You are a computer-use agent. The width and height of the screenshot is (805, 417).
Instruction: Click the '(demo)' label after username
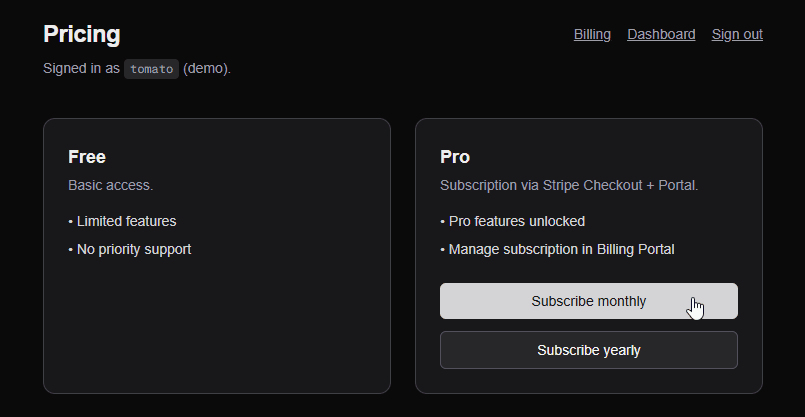207,69
